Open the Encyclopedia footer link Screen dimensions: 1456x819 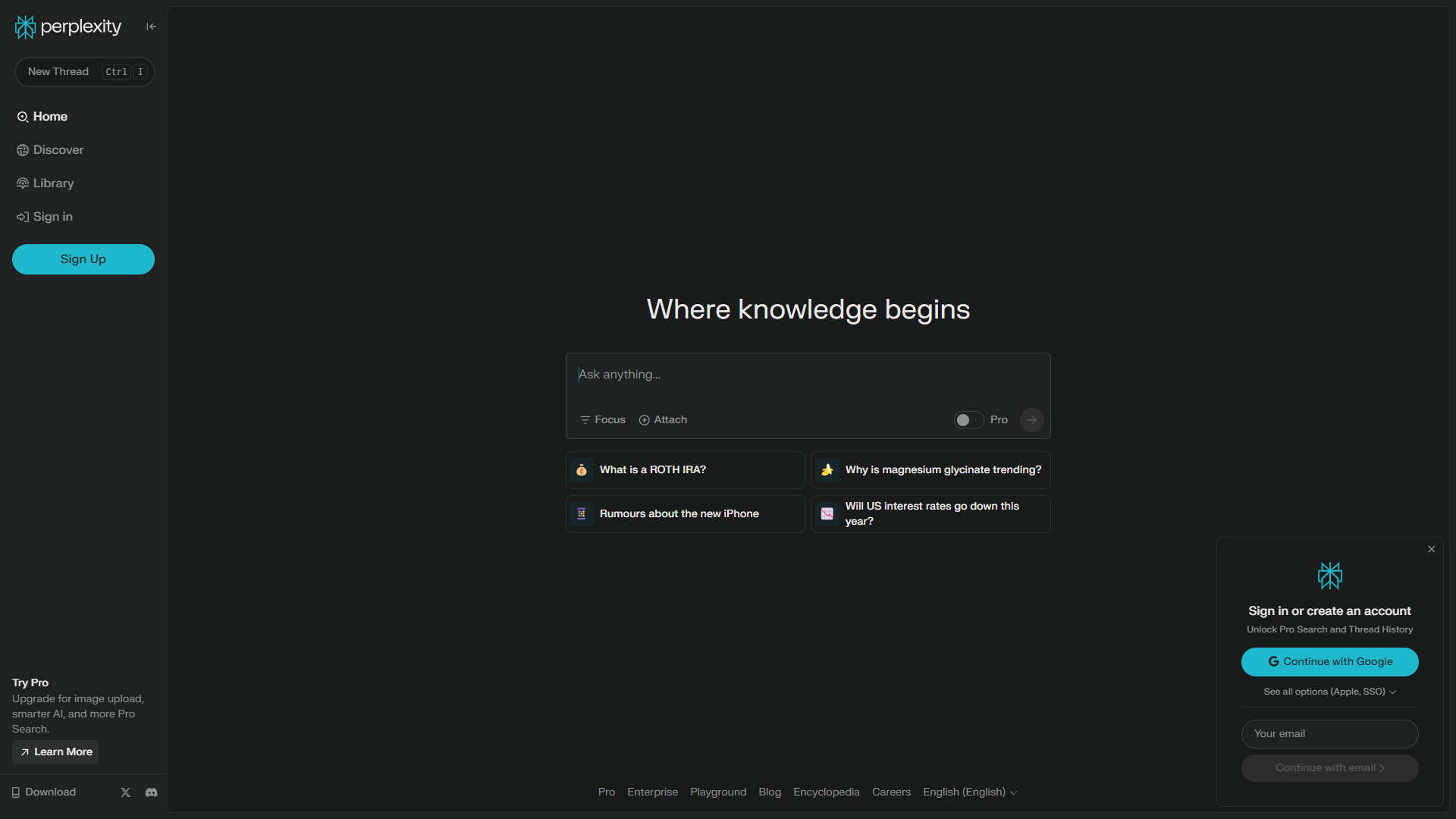coord(826,792)
